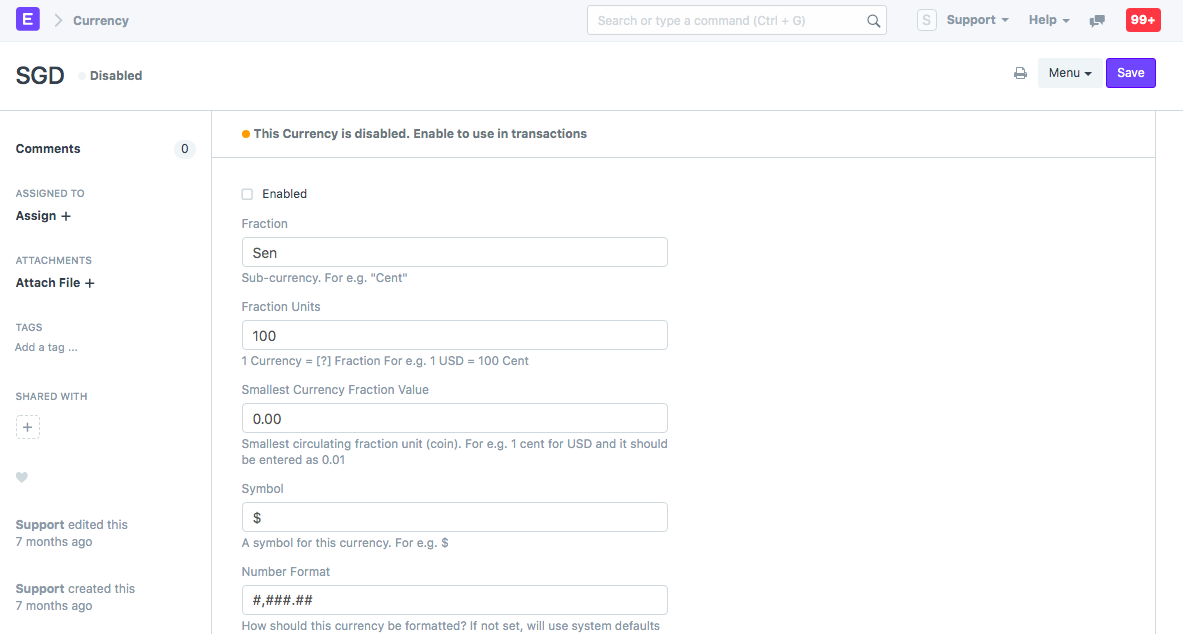Click the Symbol input field
Screen dimensions: 1183x634
pos(454,517)
